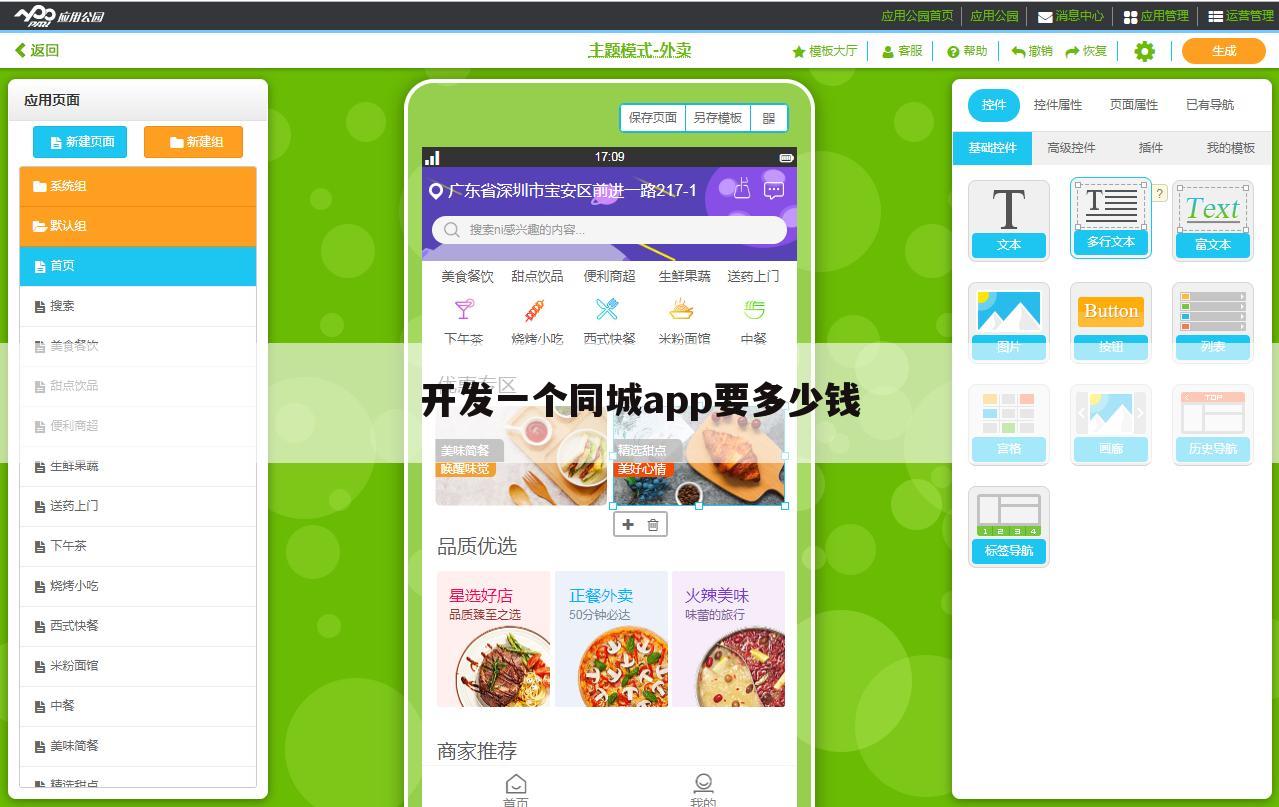The image size is (1279, 807).
Task: Switch to 插件 subtab
Action: pyautogui.click(x=1151, y=148)
